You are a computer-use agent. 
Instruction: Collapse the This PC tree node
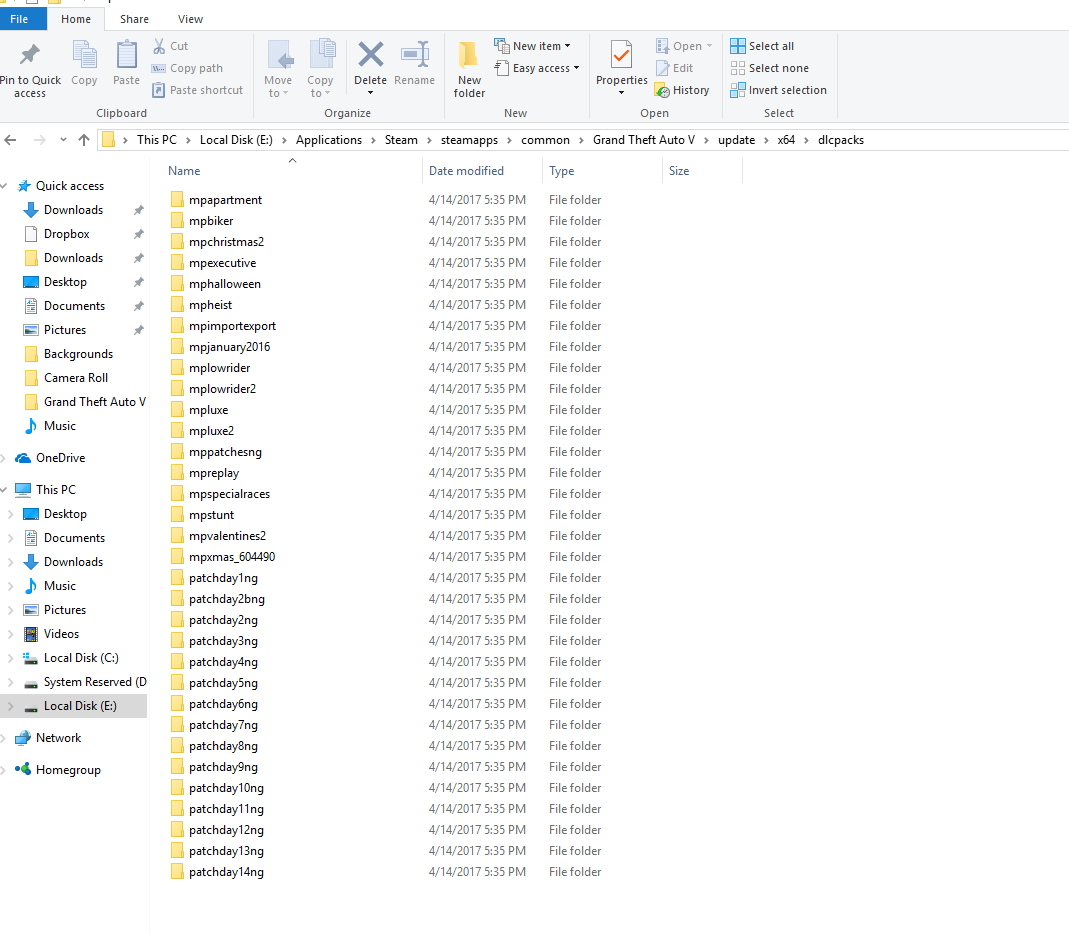click(4, 489)
